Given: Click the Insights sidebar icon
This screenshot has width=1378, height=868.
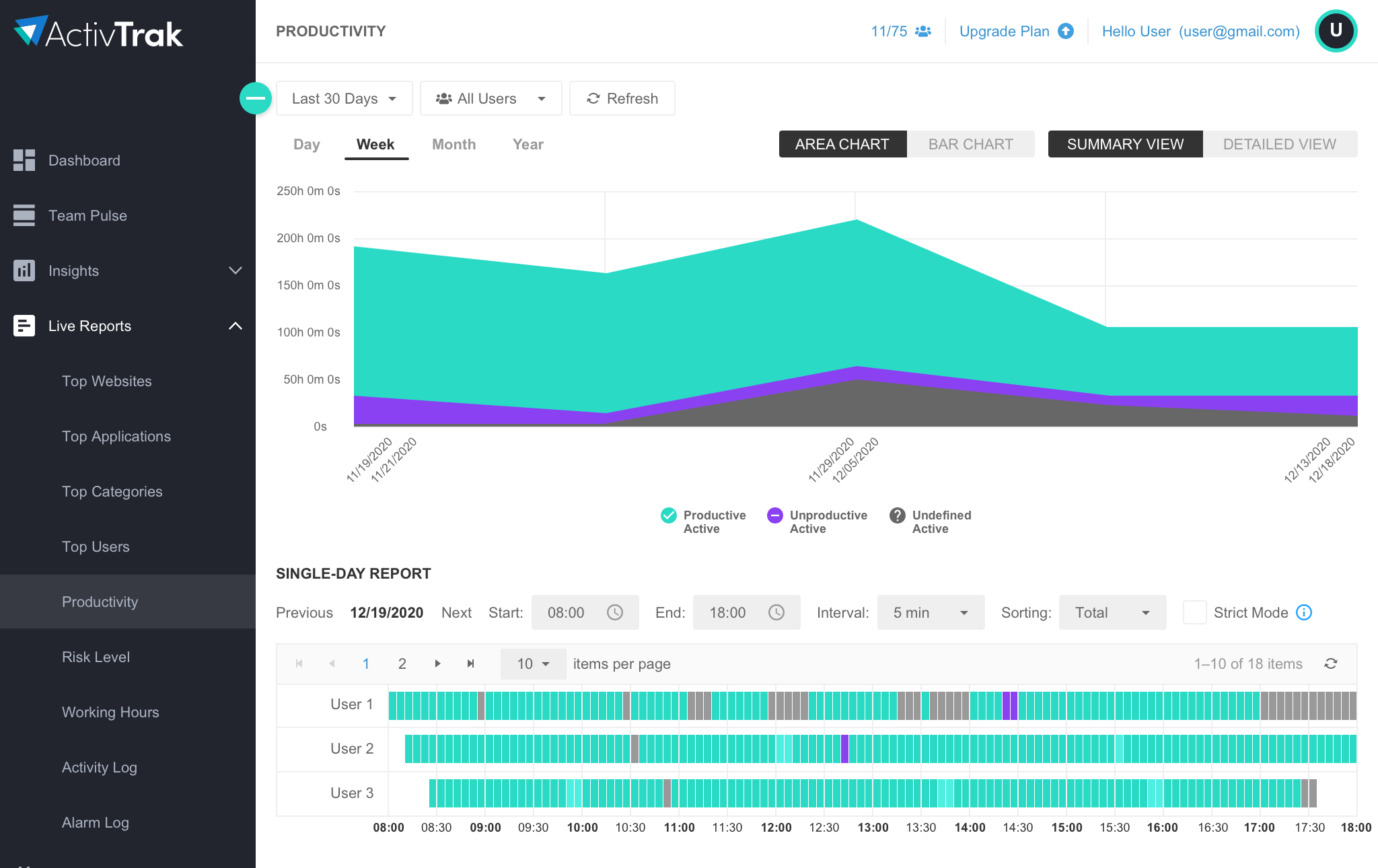Looking at the screenshot, I should coord(24,270).
